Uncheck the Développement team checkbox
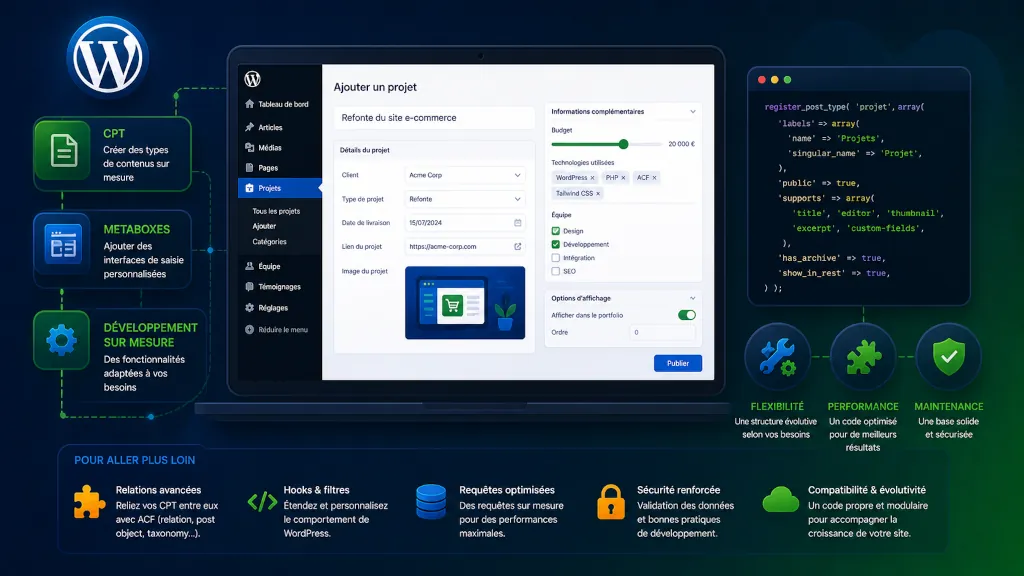This screenshot has width=1024, height=576. click(x=556, y=244)
